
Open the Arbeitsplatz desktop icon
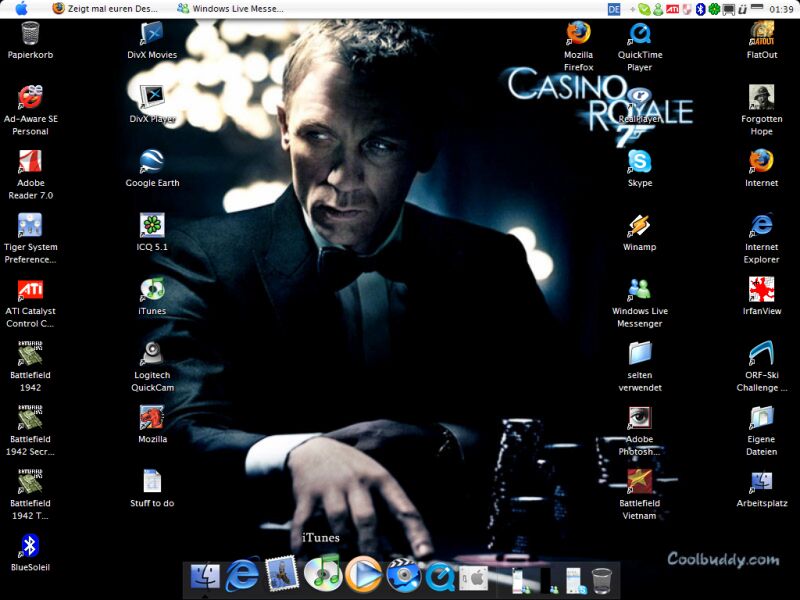(x=762, y=482)
